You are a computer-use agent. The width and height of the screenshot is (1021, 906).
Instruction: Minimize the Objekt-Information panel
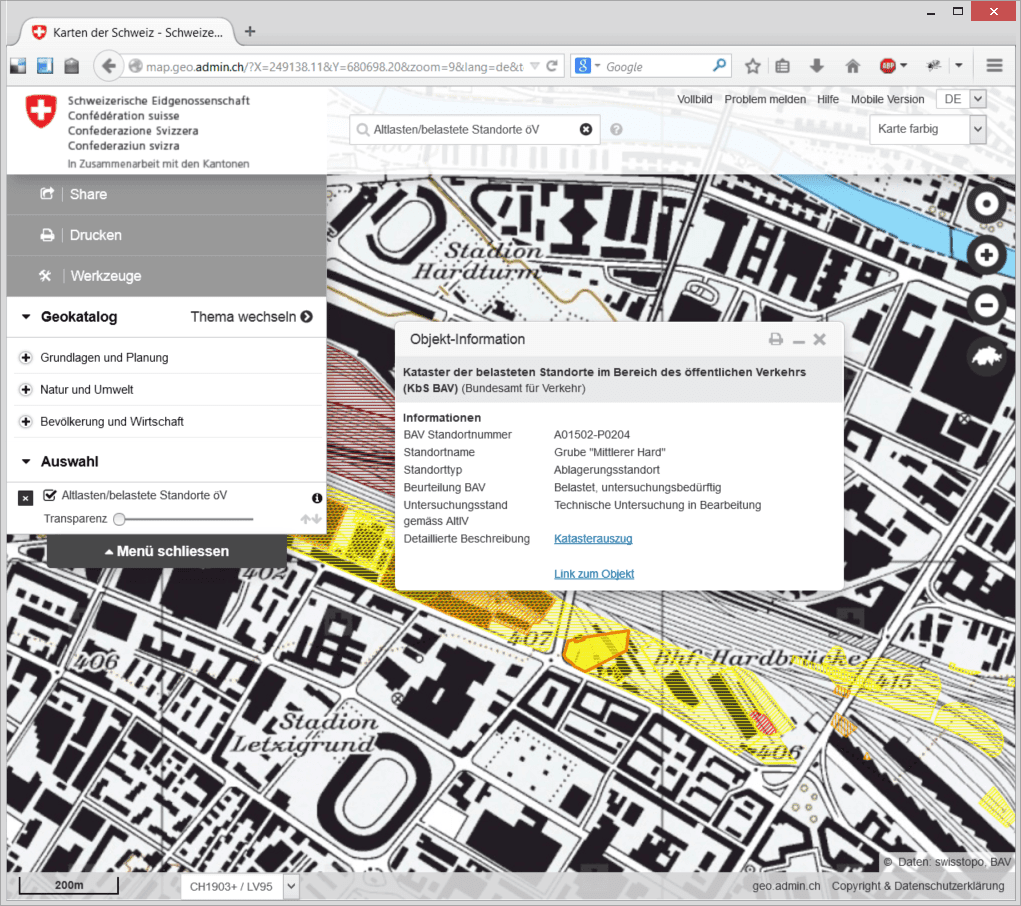797,339
